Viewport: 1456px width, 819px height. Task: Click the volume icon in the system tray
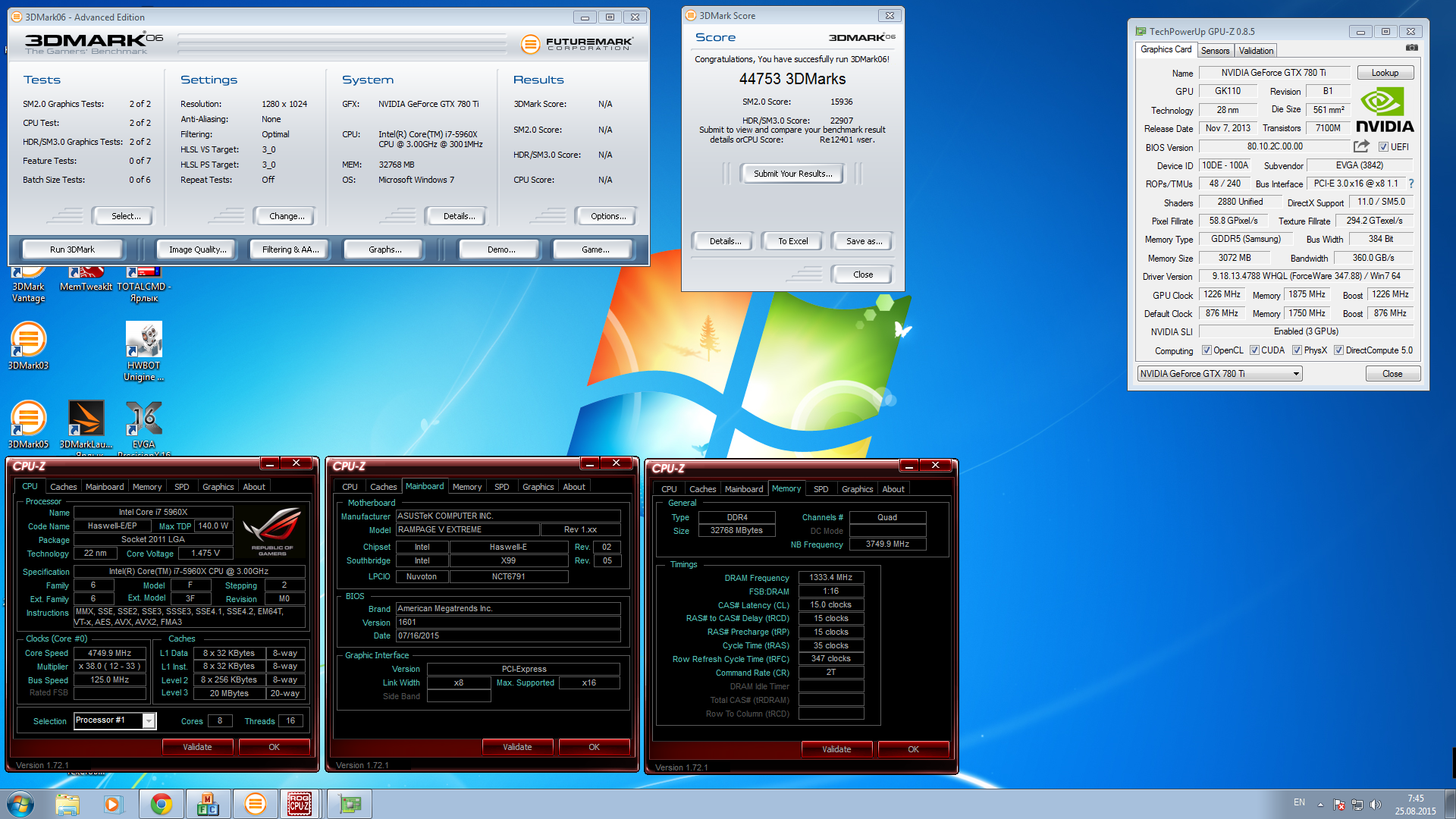(1376, 805)
